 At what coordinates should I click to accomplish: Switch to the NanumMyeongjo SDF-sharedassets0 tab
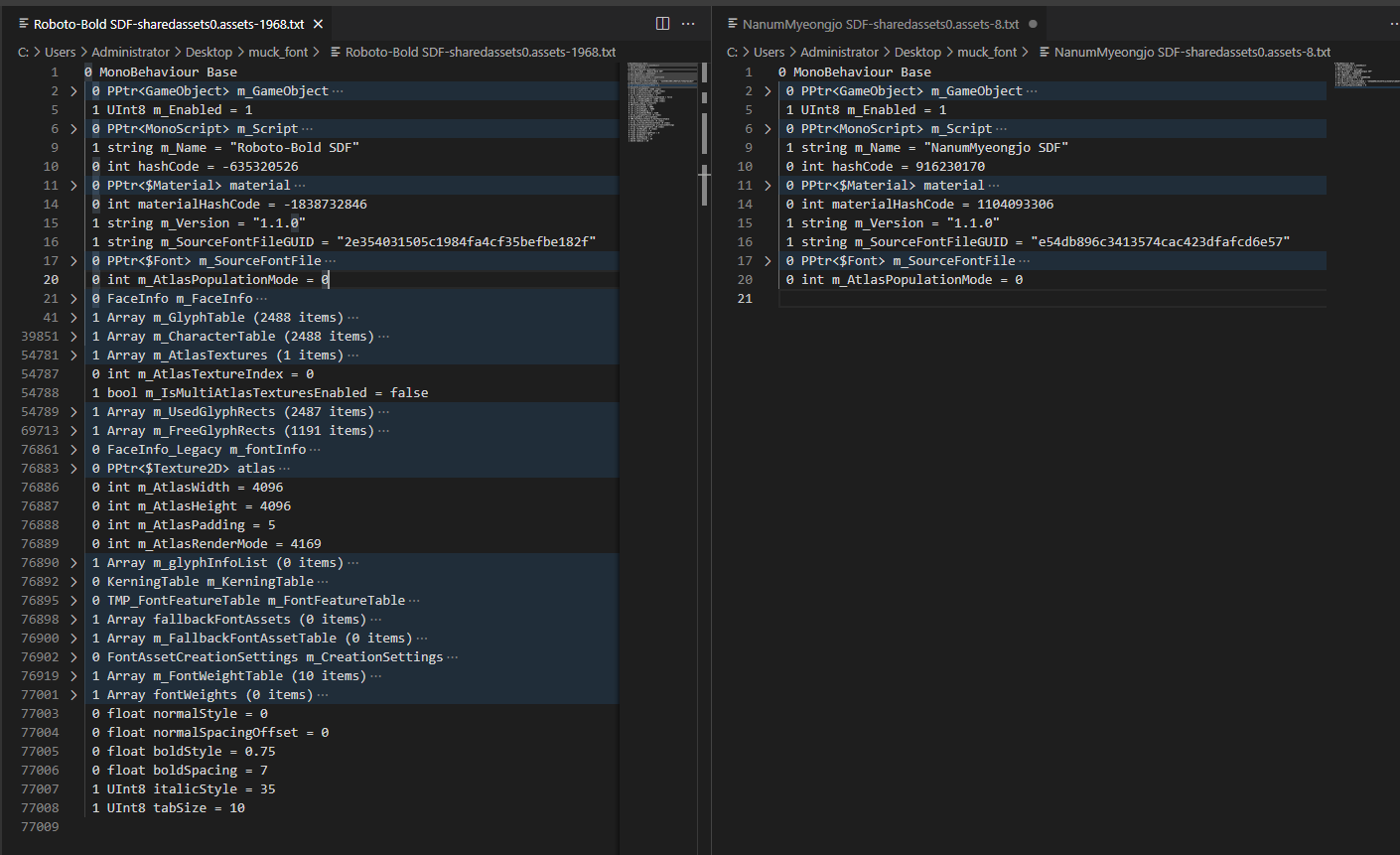(881, 24)
